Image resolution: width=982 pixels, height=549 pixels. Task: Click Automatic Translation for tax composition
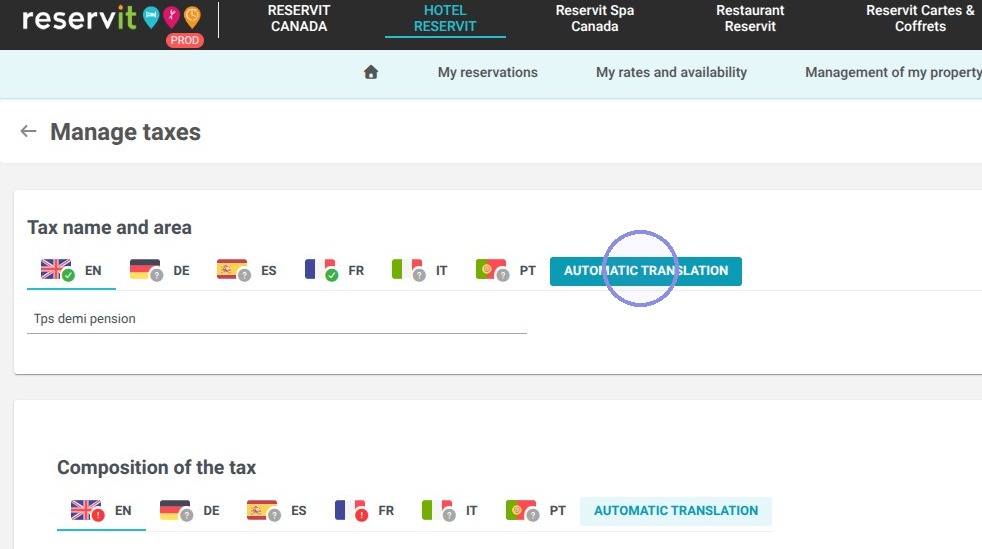click(x=676, y=511)
